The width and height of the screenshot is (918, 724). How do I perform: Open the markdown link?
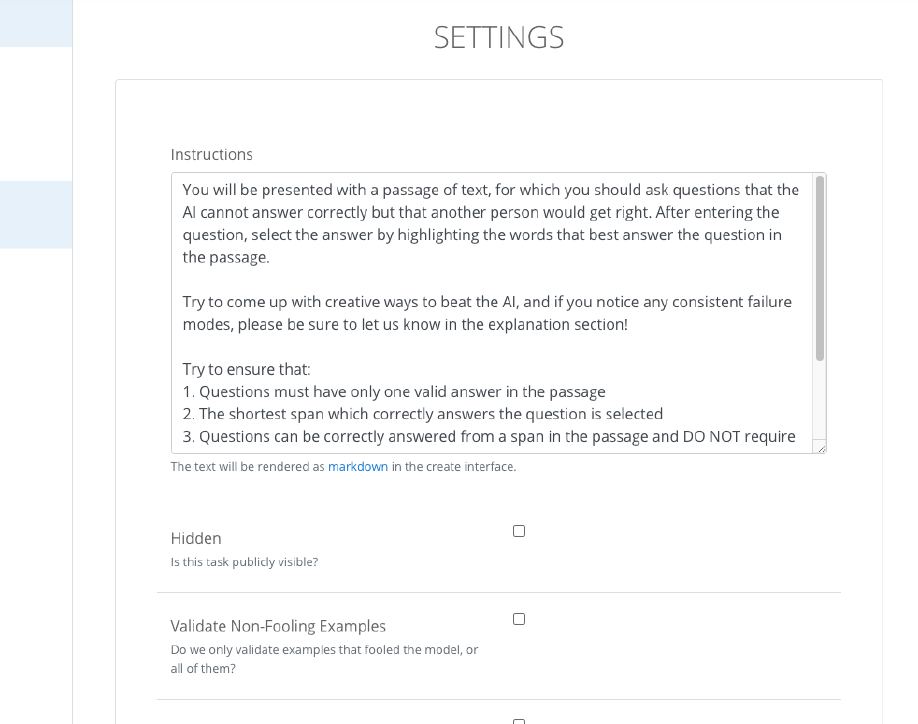tap(358, 466)
